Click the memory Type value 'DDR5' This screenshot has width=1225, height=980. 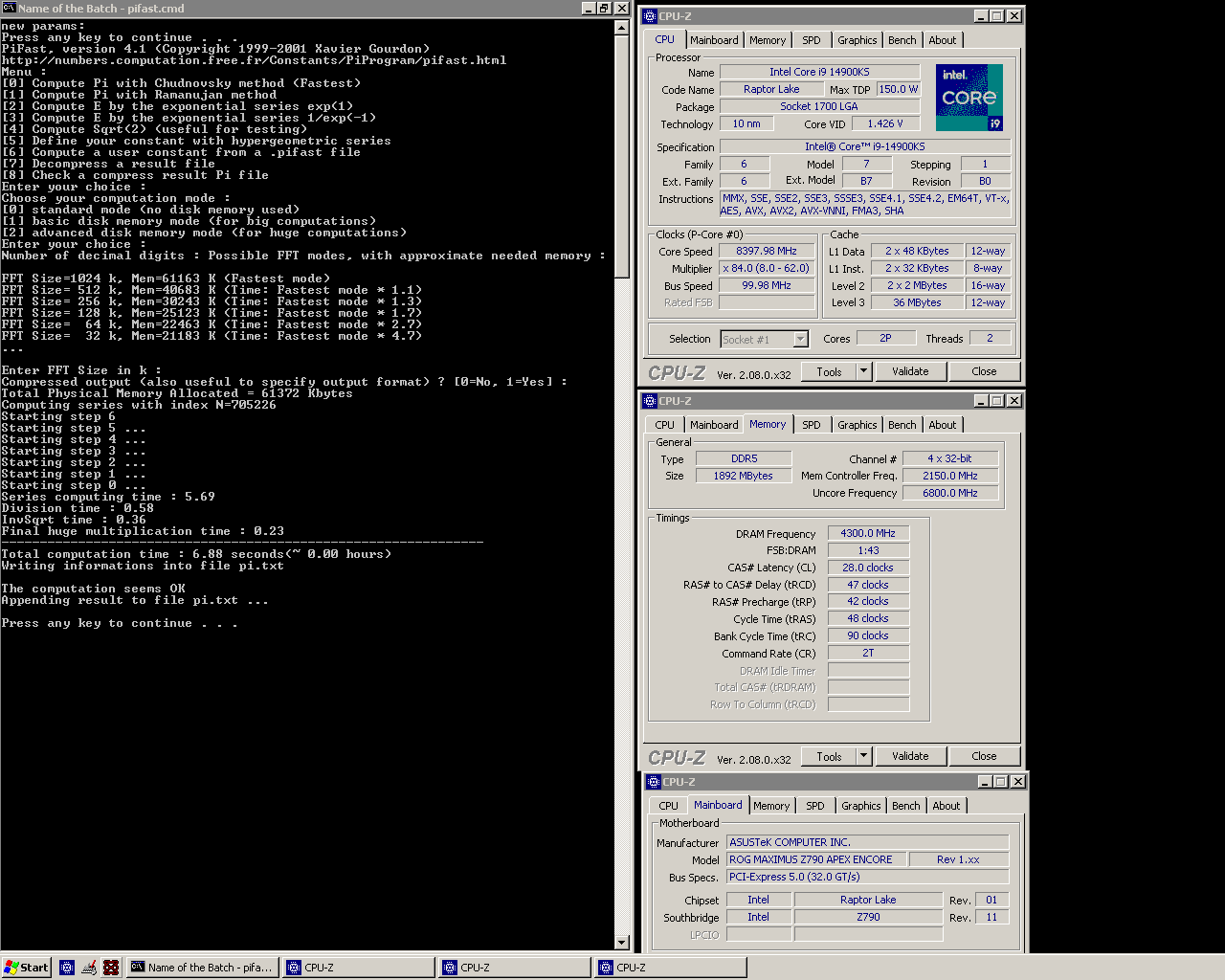[744, 458]
